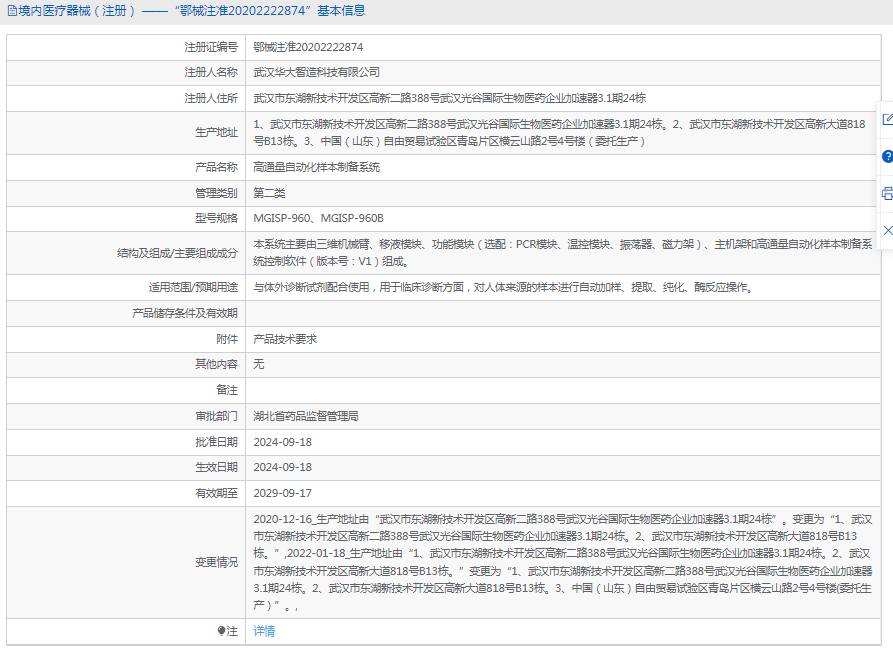Click the 生产地址 label
The image size is (893, 648).
(x=216, y=133)
